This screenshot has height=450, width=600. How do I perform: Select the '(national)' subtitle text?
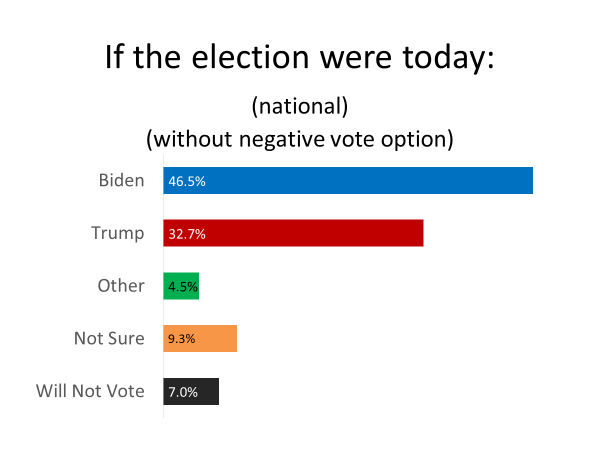point(300,106)
